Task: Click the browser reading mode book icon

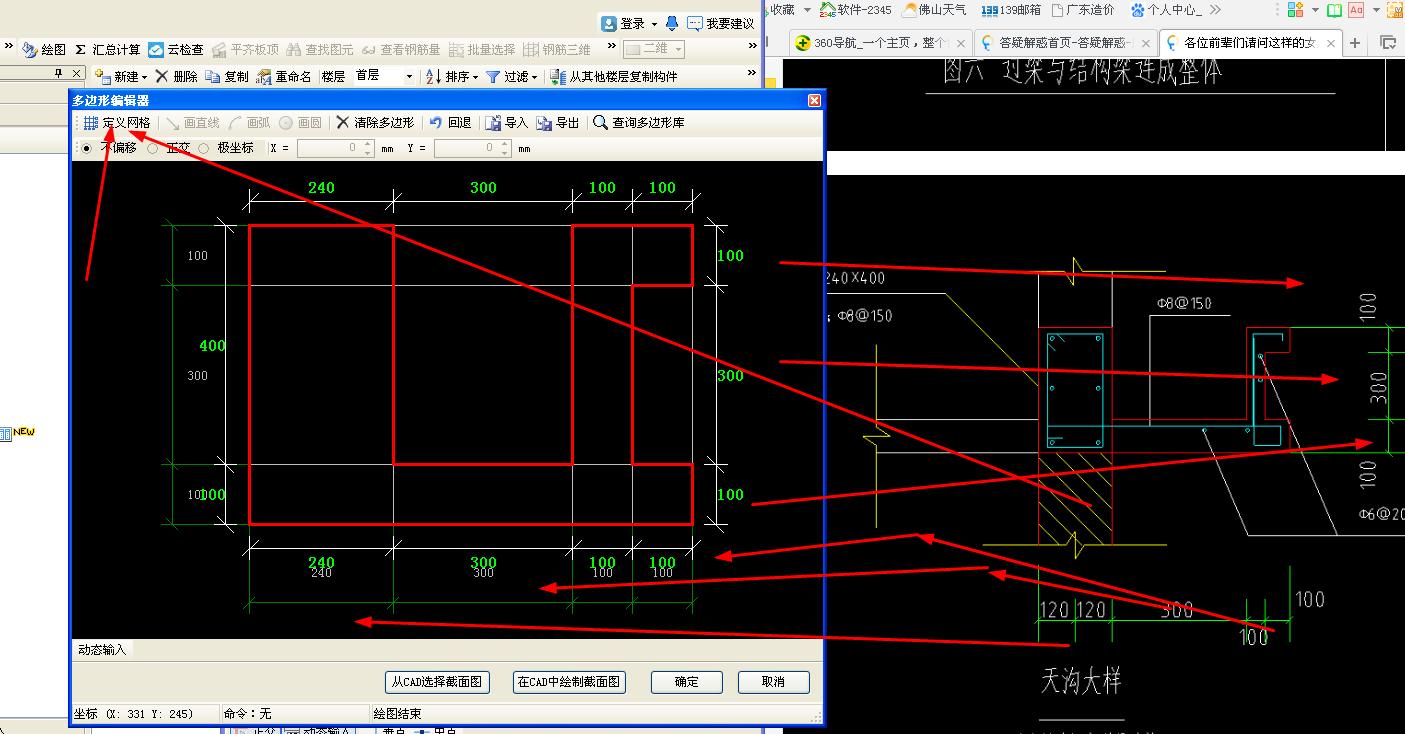Action: (x=1334, y=10)
